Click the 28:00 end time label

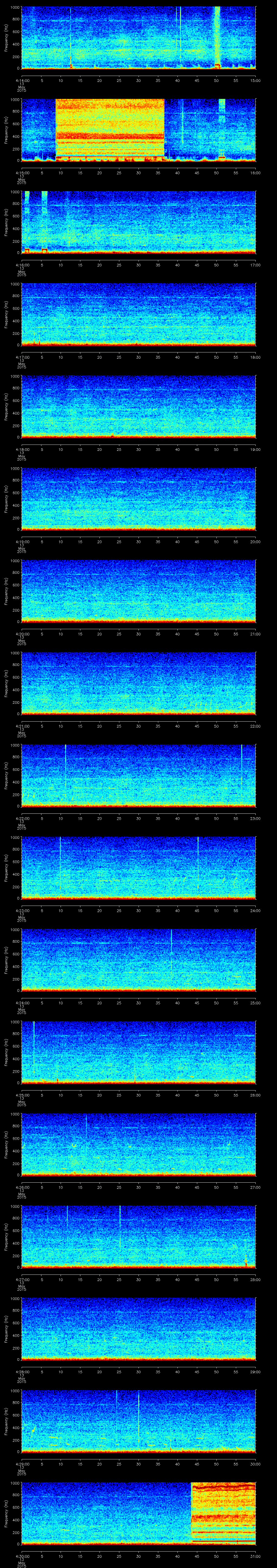pyautogui.click(x=255, y=1279)
